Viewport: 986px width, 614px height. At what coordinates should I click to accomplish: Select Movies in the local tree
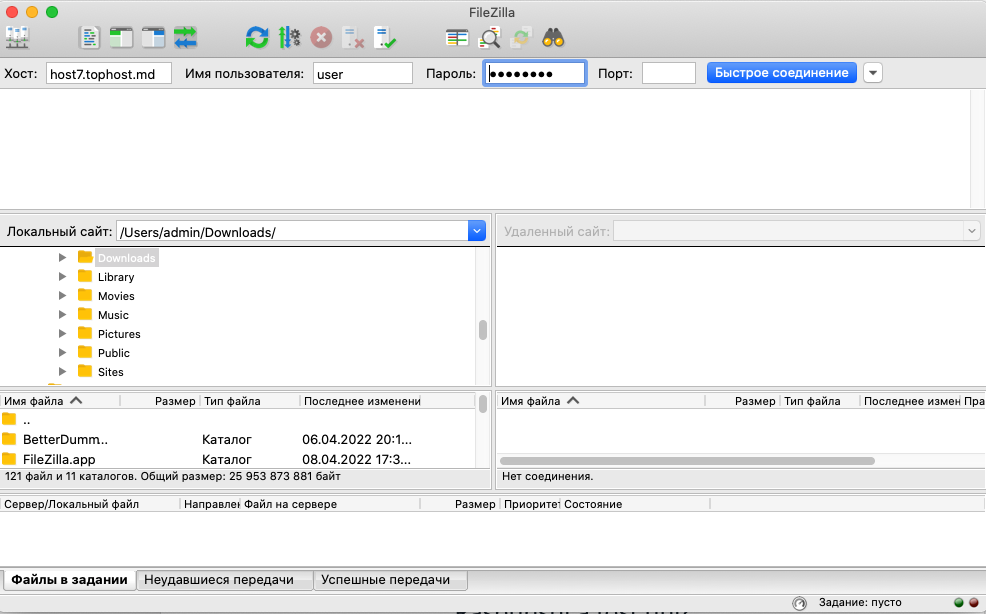point(116,296)
